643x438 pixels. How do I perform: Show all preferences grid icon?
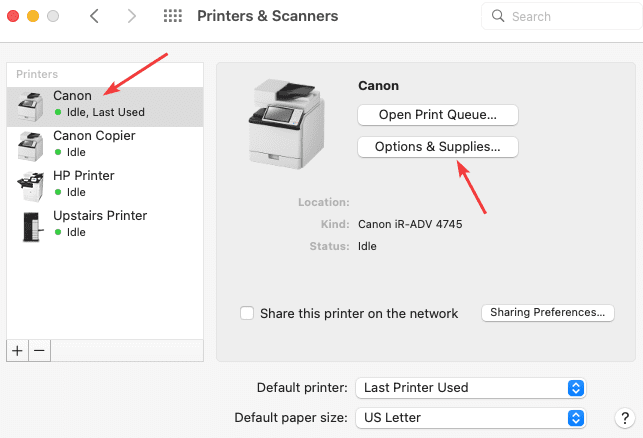(172, 17)
